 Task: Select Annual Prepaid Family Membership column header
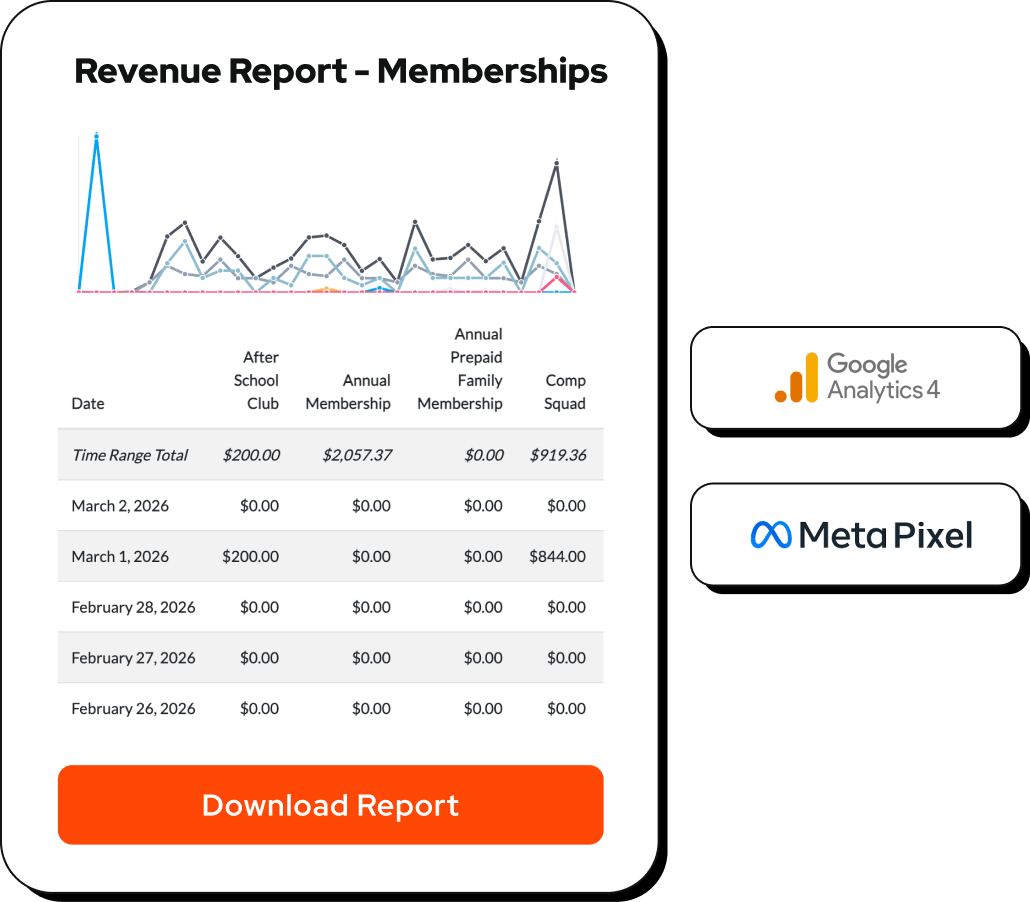click(460, 369)
